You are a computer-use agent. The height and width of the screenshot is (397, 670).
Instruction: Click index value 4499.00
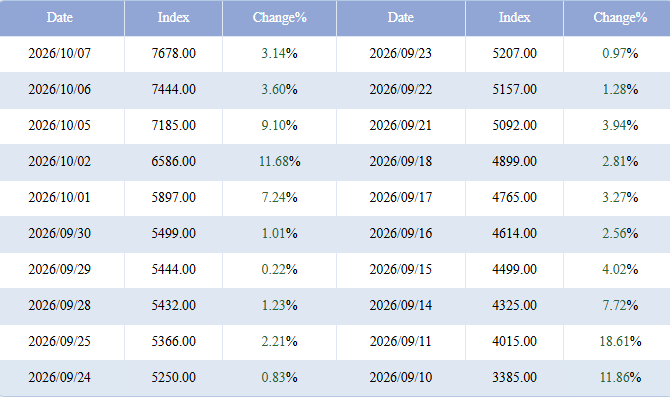pos(514,269)
